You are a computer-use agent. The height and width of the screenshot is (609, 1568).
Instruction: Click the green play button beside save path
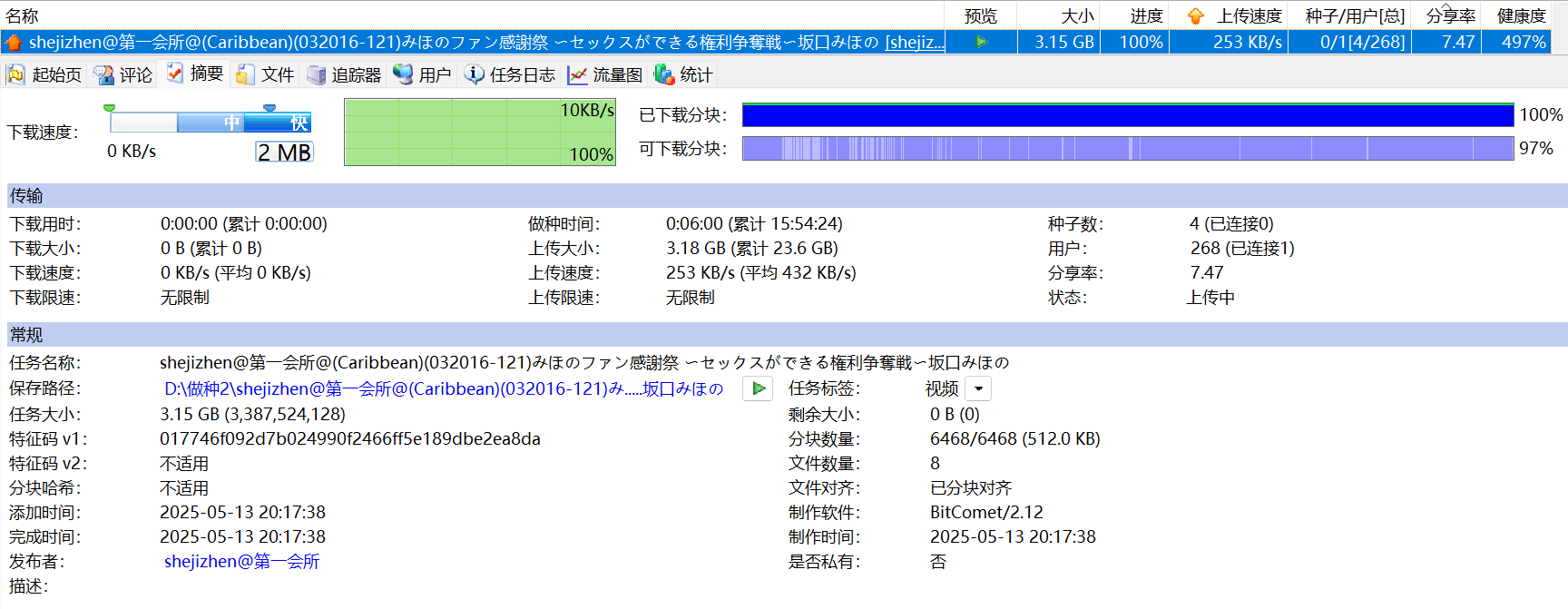pos(758,388)
